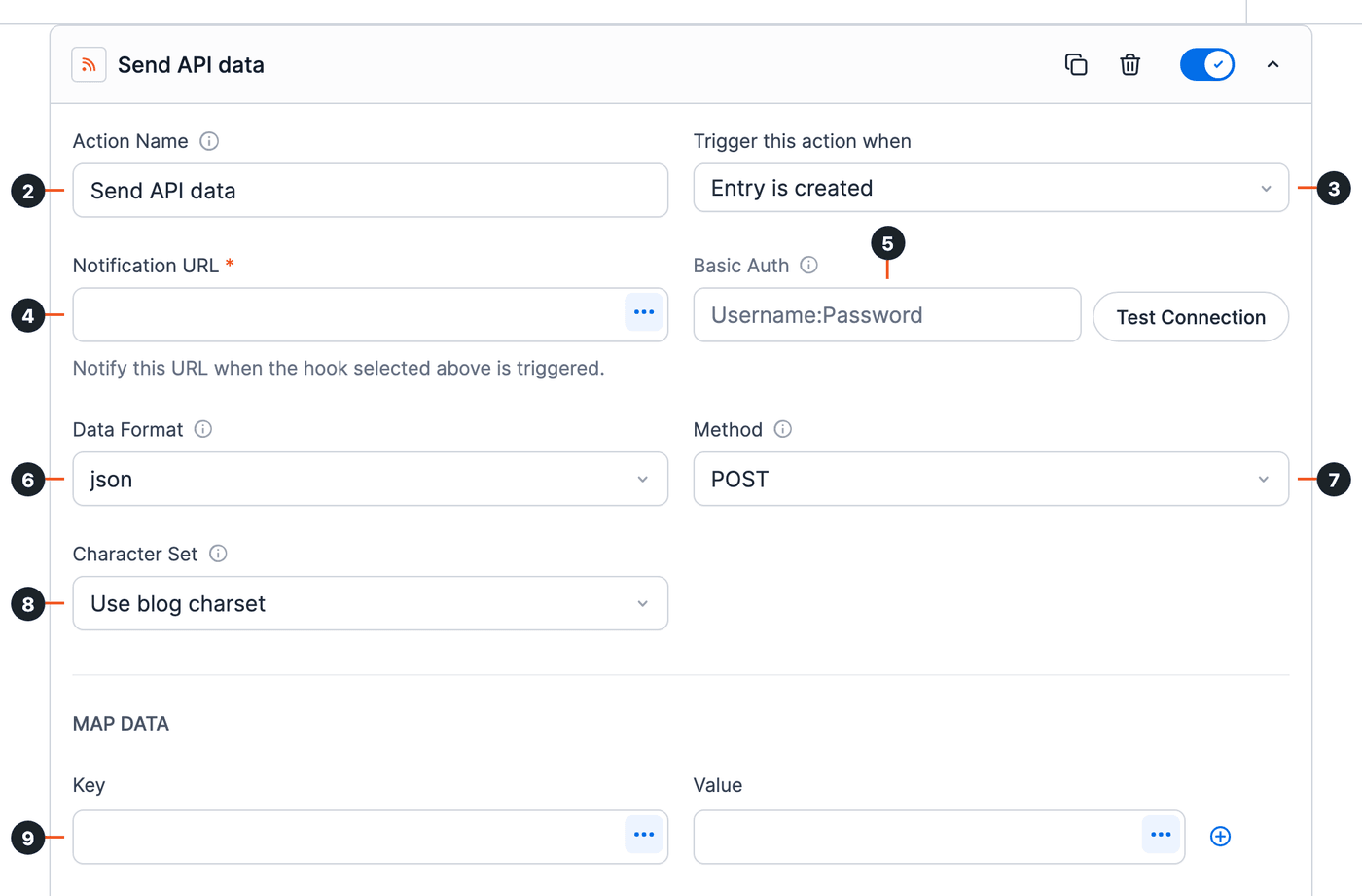Delete the Send API data action
1362x896 pixels.
click(x=1129, y=64)
